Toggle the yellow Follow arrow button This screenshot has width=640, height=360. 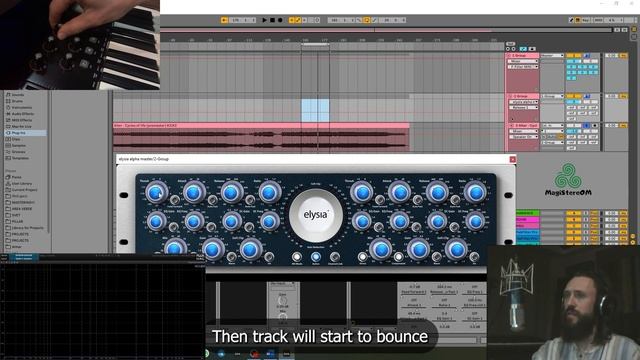click(x=224, y=20)
